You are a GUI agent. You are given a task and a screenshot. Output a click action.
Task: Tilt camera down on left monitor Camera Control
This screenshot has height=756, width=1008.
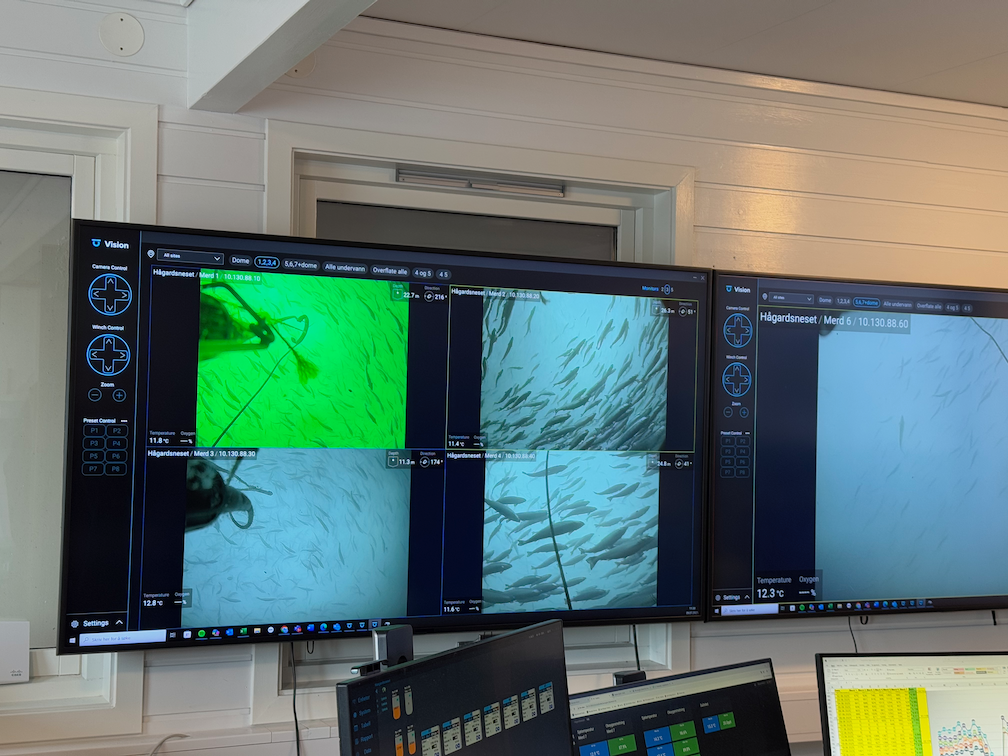click(x=110, y=308)
